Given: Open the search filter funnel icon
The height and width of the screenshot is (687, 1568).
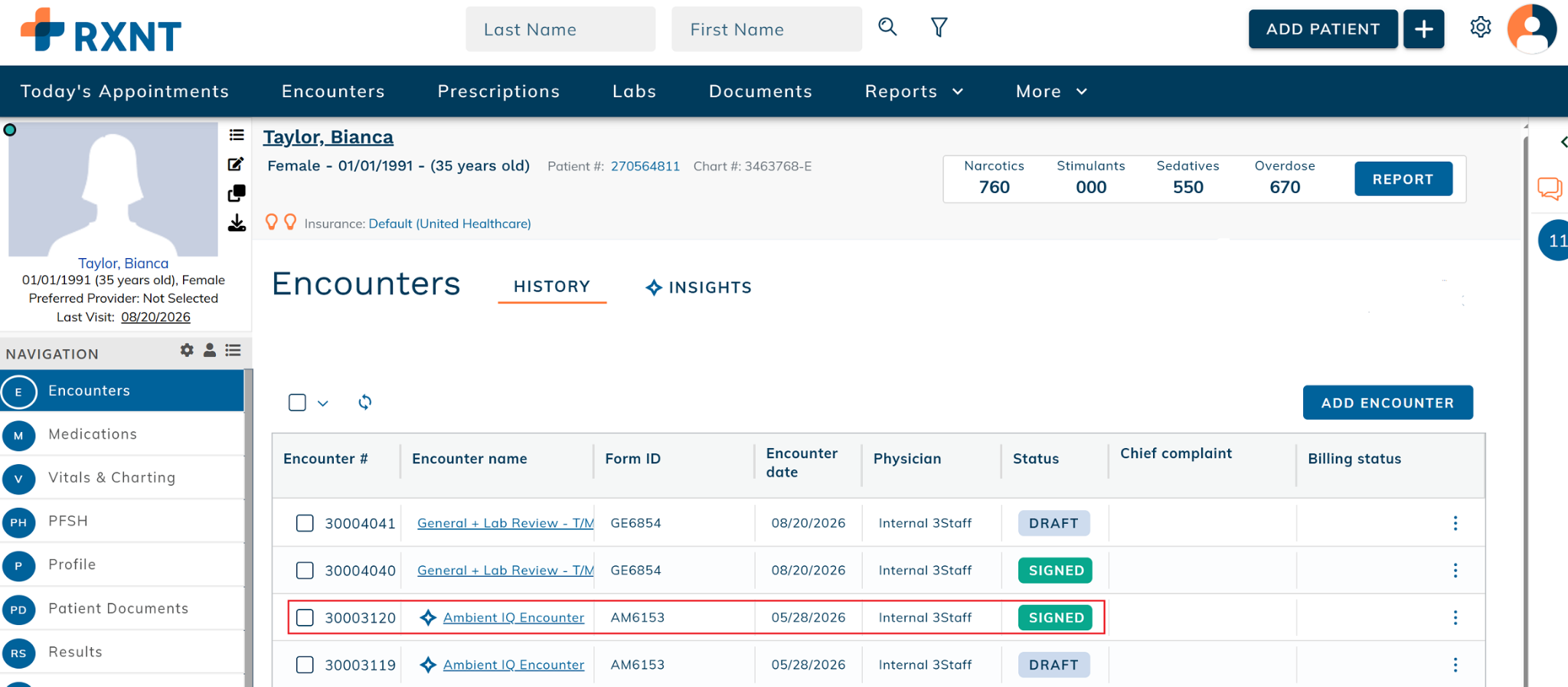Looking at the screenshot, I should pos(939,28).
